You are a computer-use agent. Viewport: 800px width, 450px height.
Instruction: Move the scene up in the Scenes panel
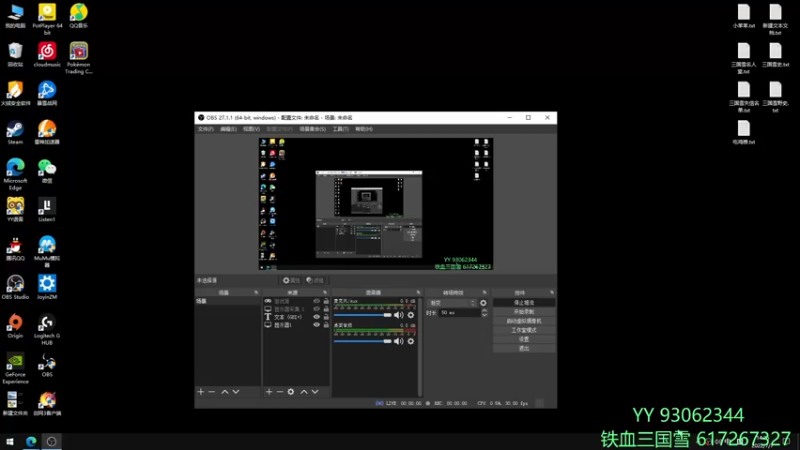pos(224,392)
